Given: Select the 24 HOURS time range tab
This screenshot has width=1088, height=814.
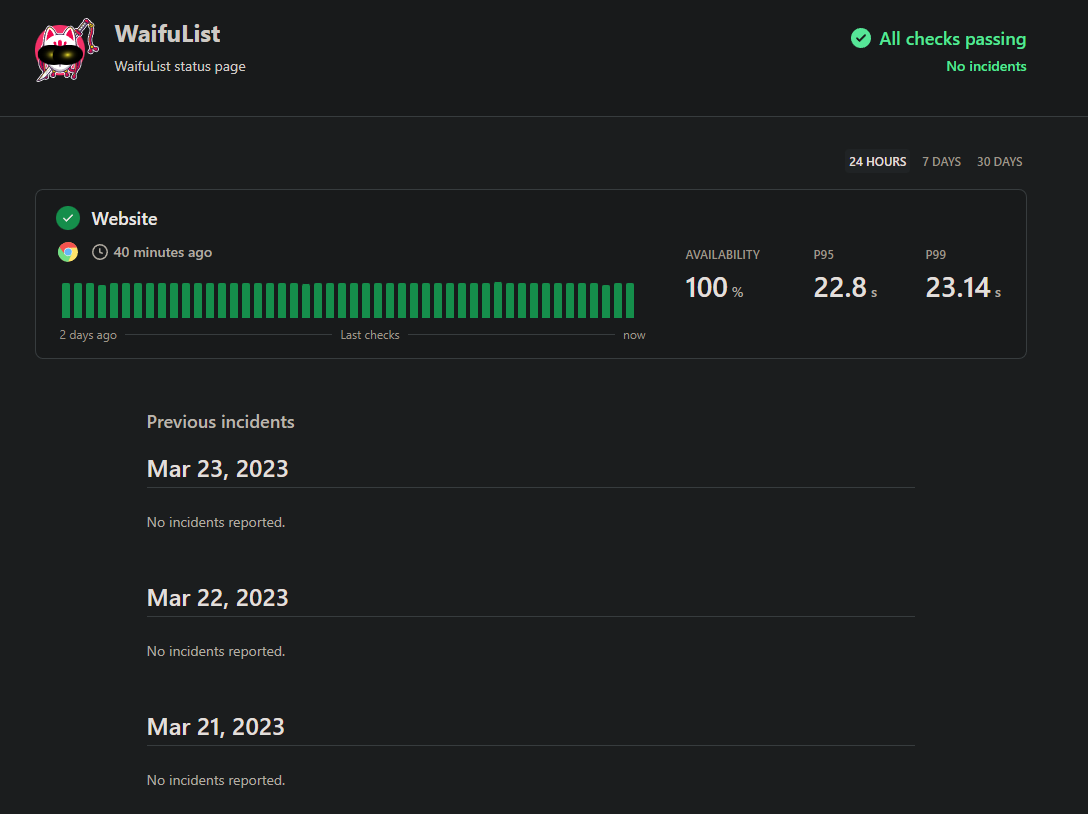Looking at the screenshot, I should coord(877,162).
